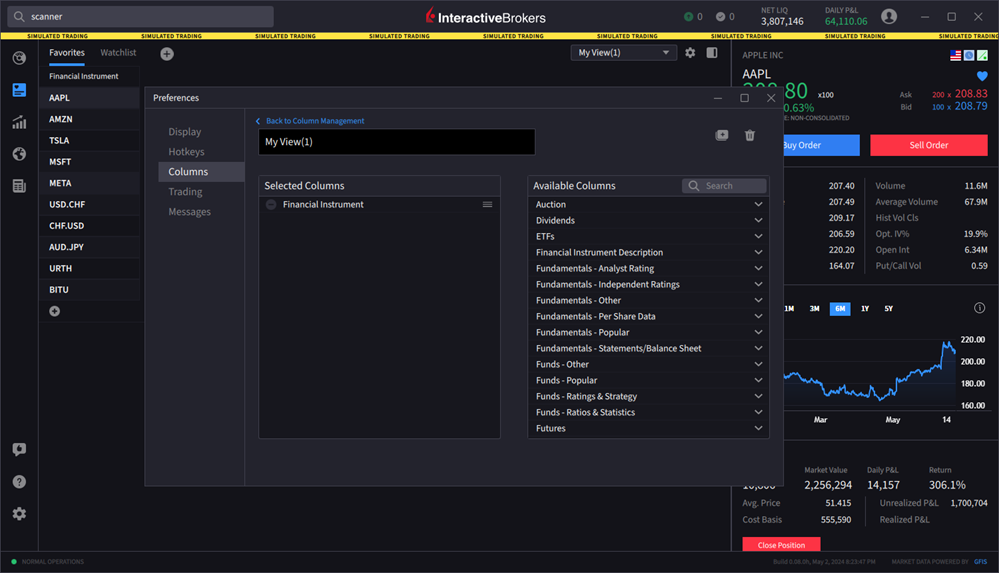This screenshot has width=999, height=573.
Task: Click the green chart icon in the AAPL panel
Action: [982, 55]
